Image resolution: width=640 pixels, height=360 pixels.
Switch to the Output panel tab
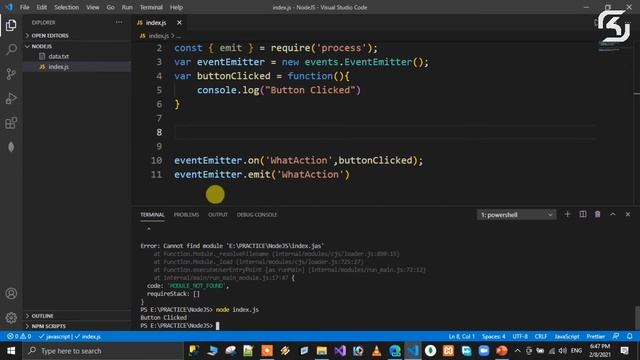point(218,215)
